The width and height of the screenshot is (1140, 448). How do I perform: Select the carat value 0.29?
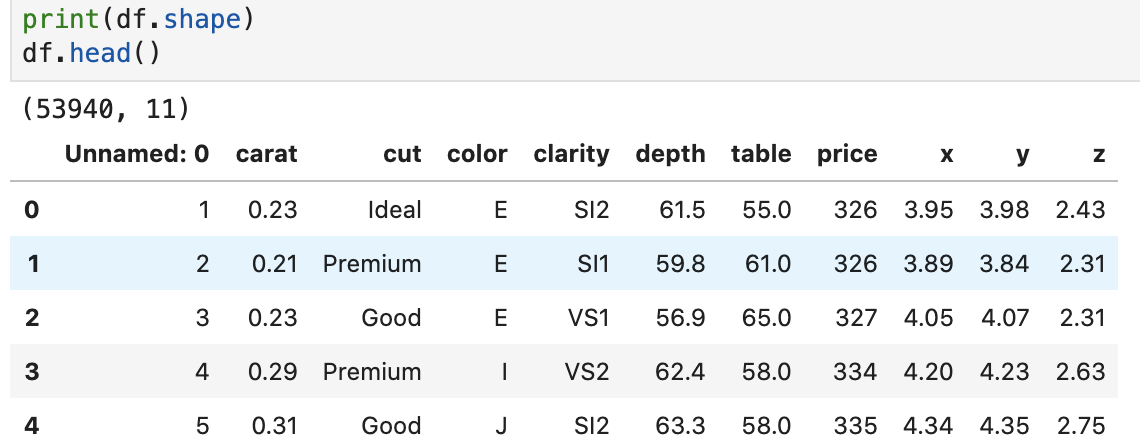click(274, 372)
